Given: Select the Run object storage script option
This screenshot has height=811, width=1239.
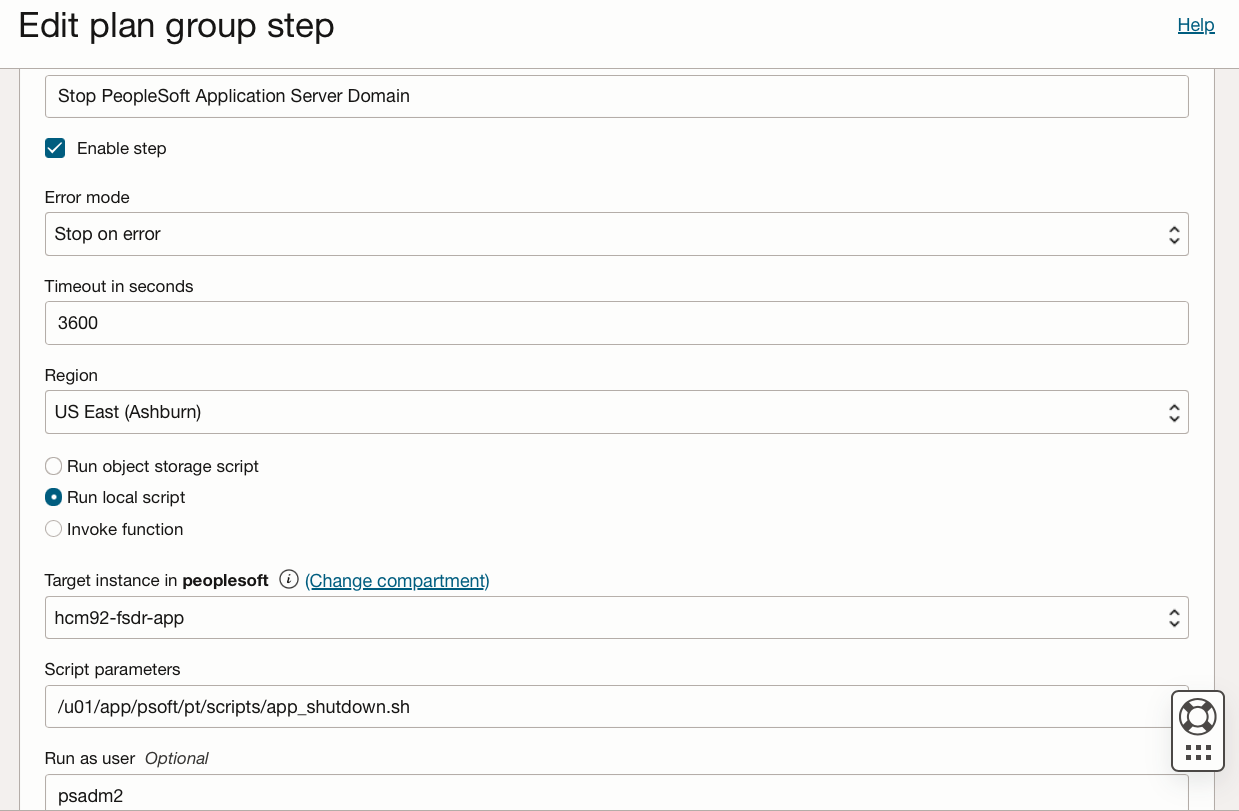Looking at the screenshot, I should click(53, 465).
